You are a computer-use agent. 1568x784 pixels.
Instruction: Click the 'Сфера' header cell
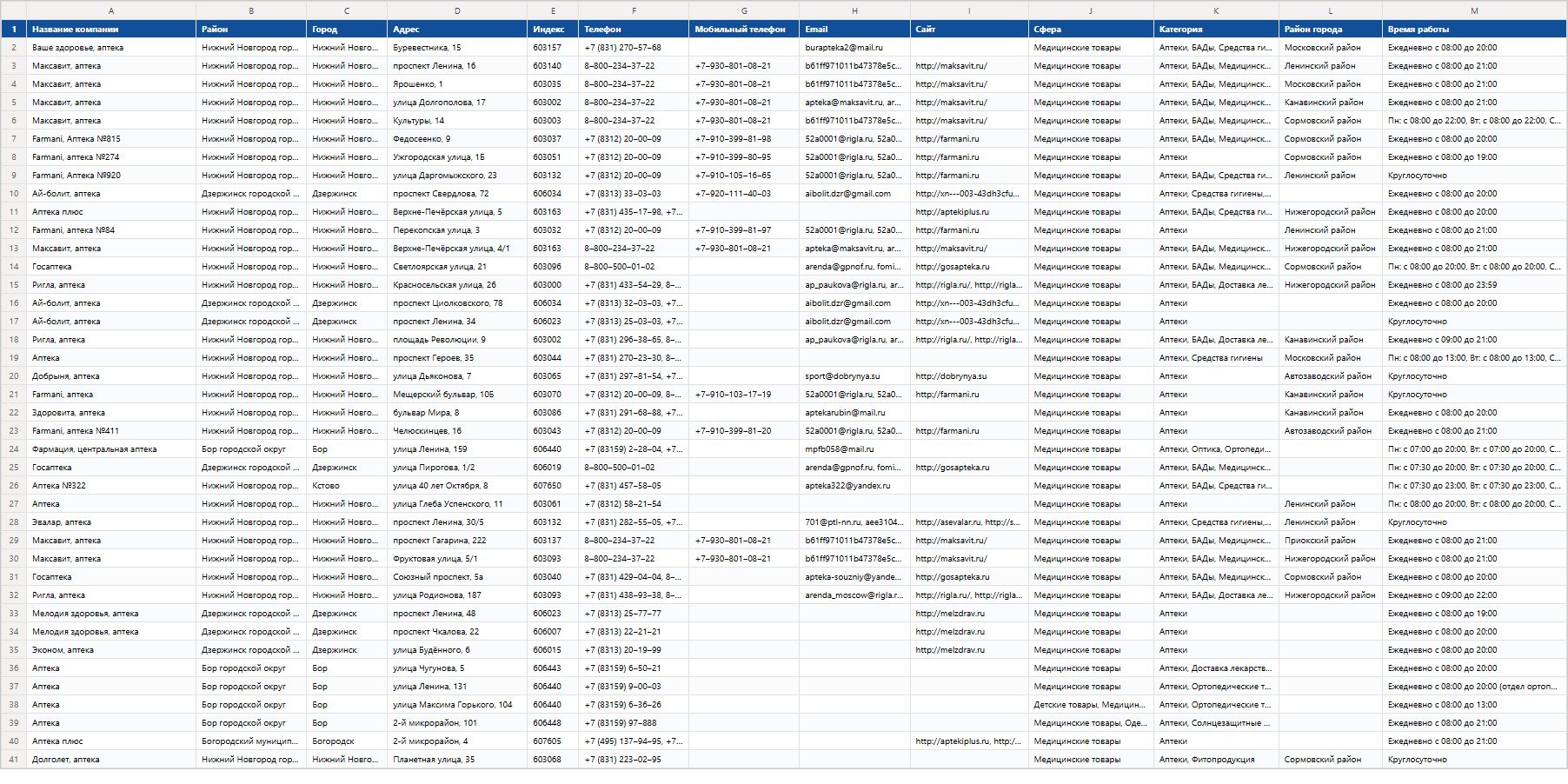pyautogui.click(x=1091, y=30)
